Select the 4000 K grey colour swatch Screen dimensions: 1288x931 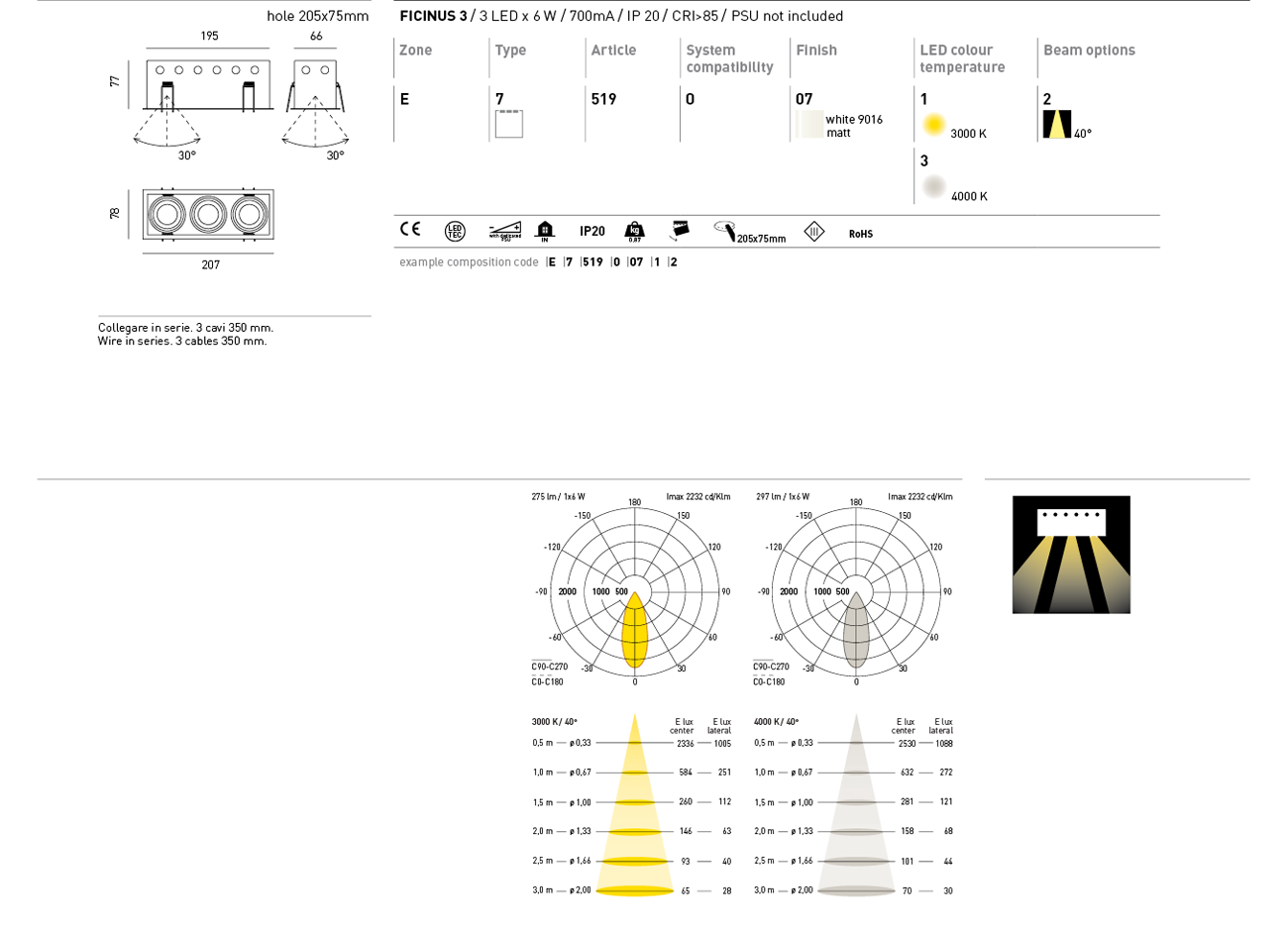[x=933, y=187]
